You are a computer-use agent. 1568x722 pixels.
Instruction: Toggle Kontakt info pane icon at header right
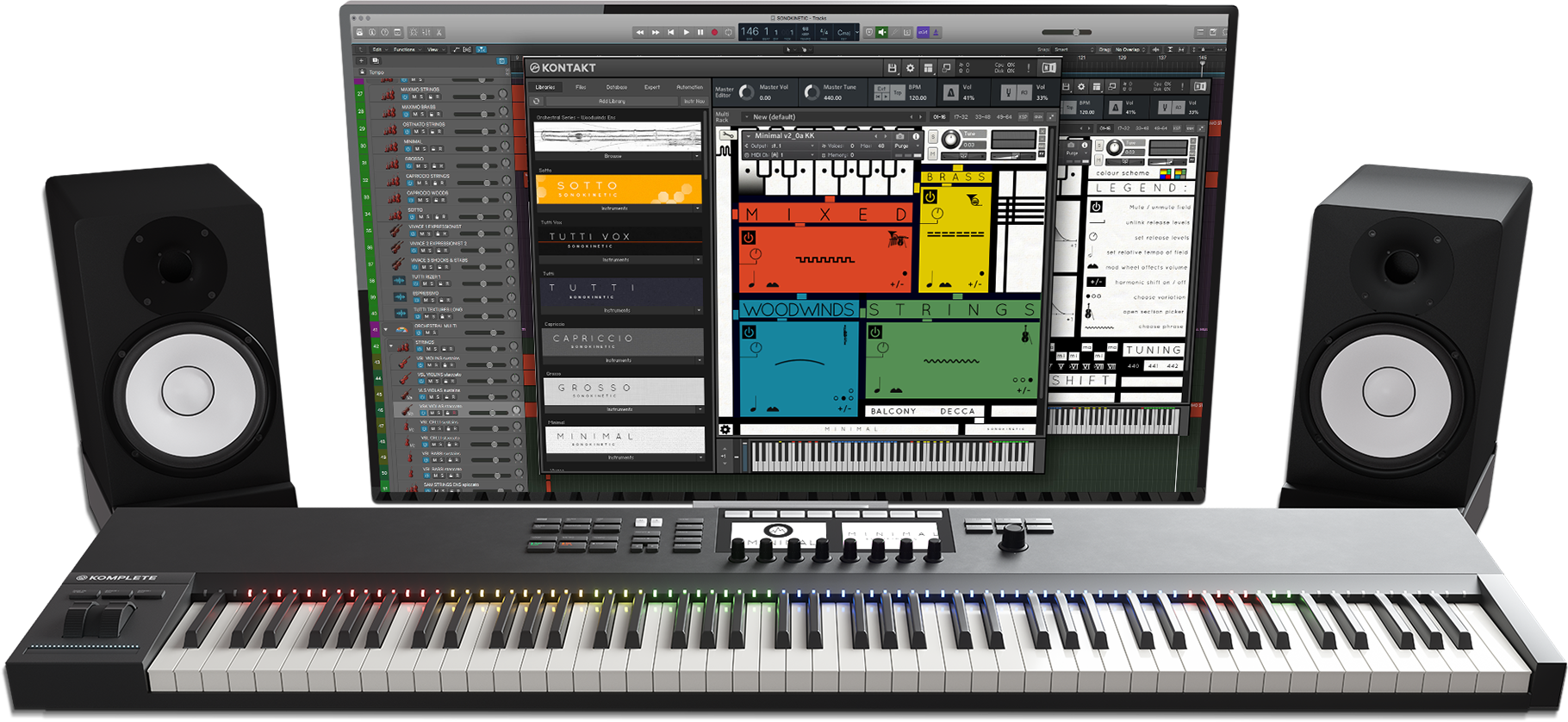point(1048,68)
